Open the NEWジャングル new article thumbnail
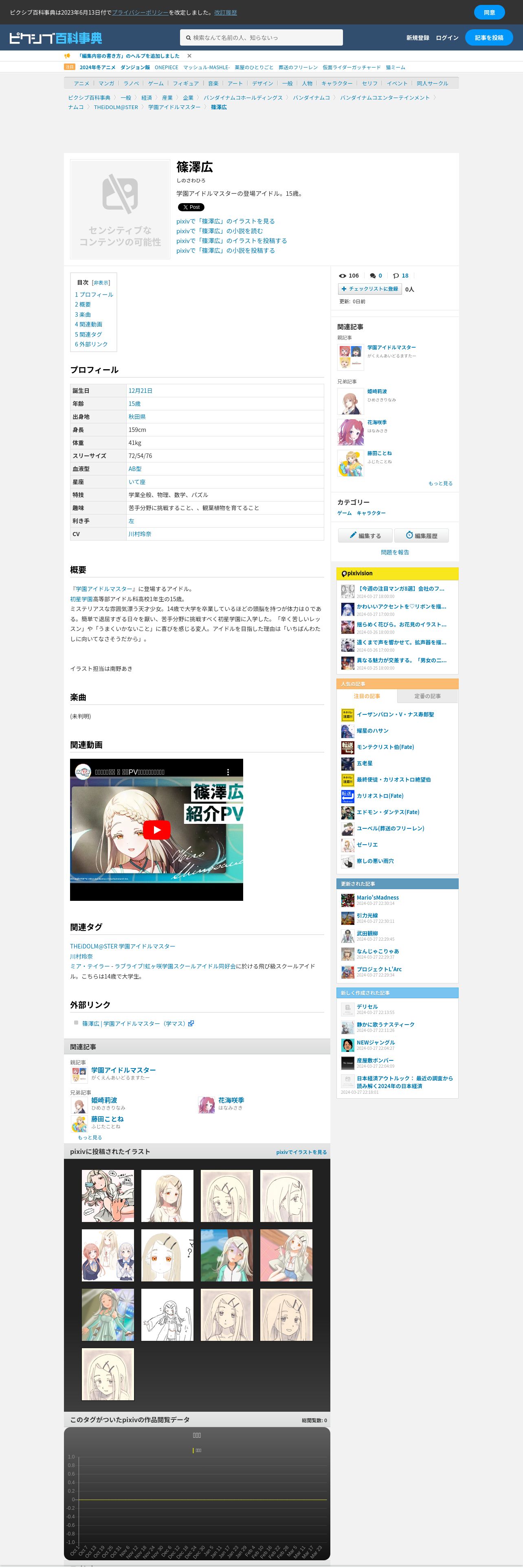 pyautogui.click(x=348, y=1045)
